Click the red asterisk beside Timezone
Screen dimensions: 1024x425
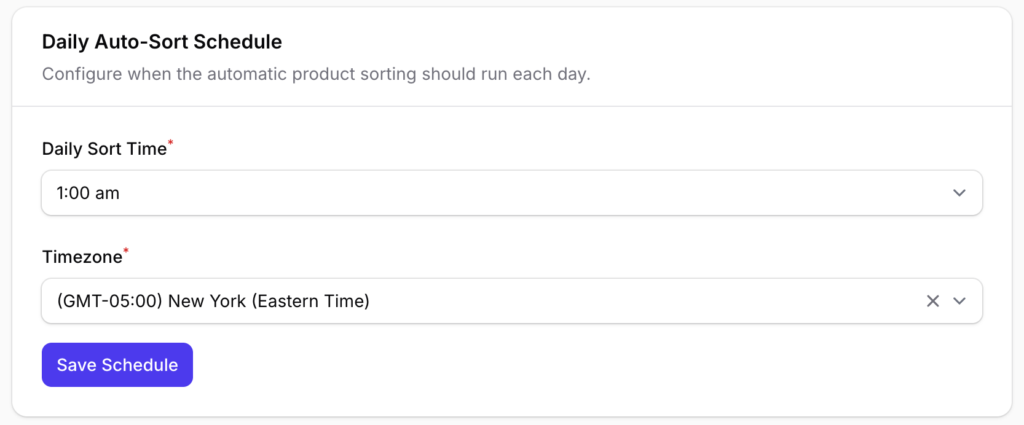[x=125, y=253]
